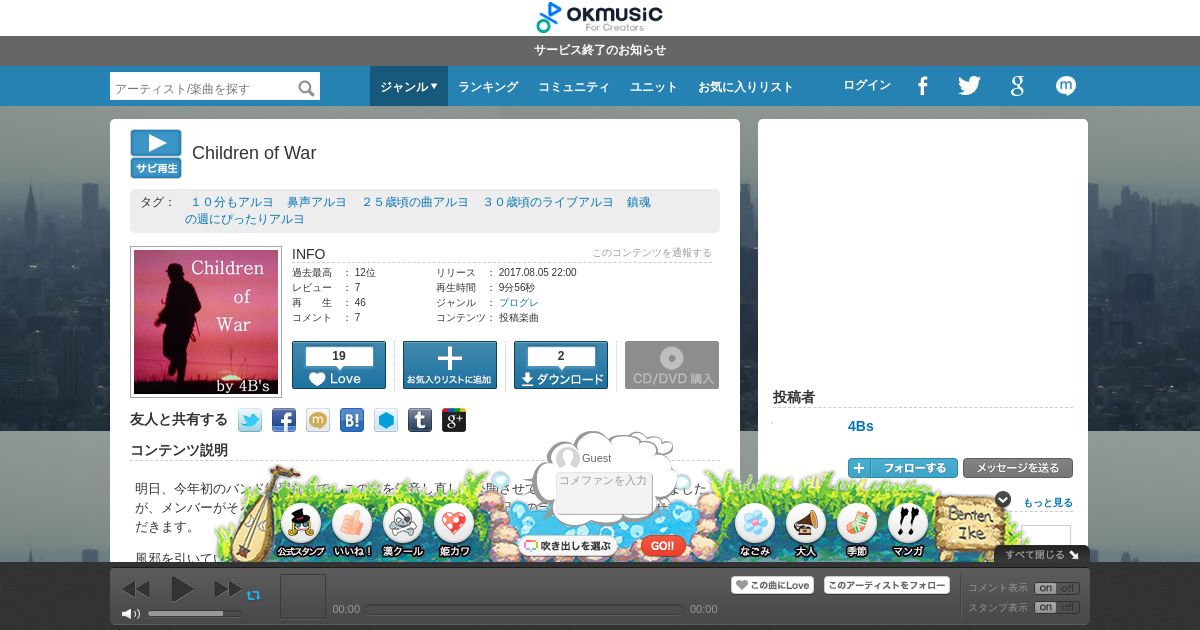Image resolution: width=1200 pixels, height=630 pixels.
Task: Click もっと見る link in sidebar
Action: [1048, 503]
